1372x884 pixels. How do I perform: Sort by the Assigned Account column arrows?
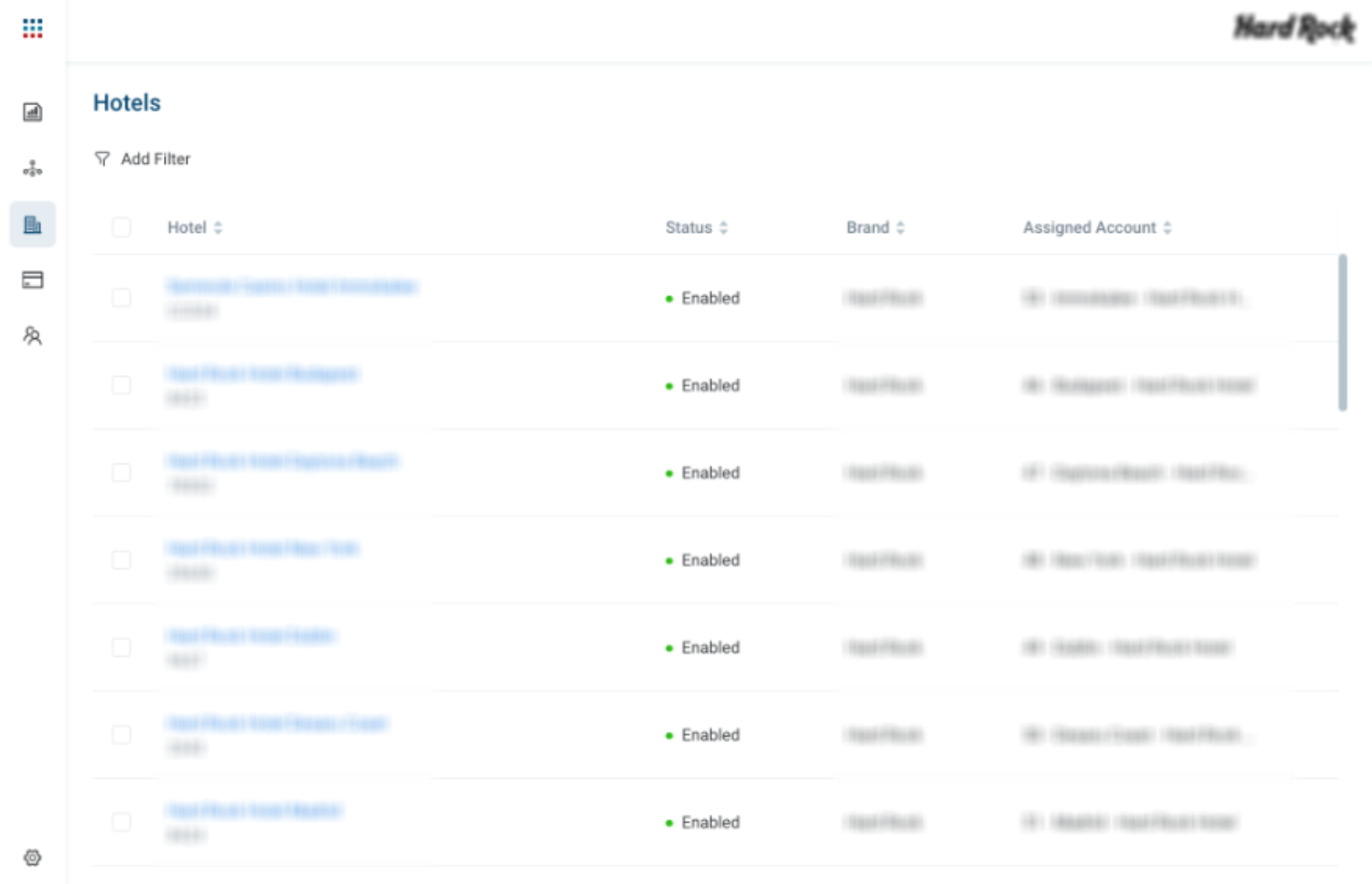tap(1168, 227)
